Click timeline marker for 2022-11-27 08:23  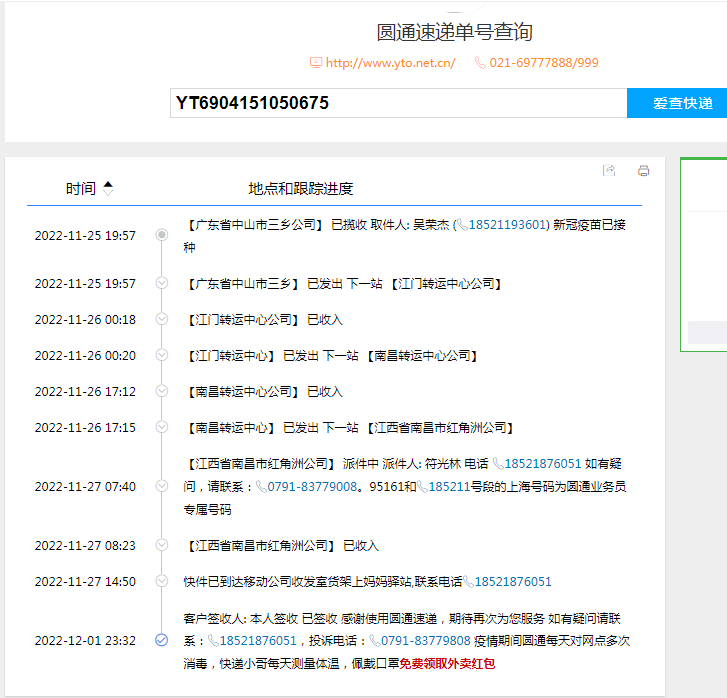coord(161,544)
